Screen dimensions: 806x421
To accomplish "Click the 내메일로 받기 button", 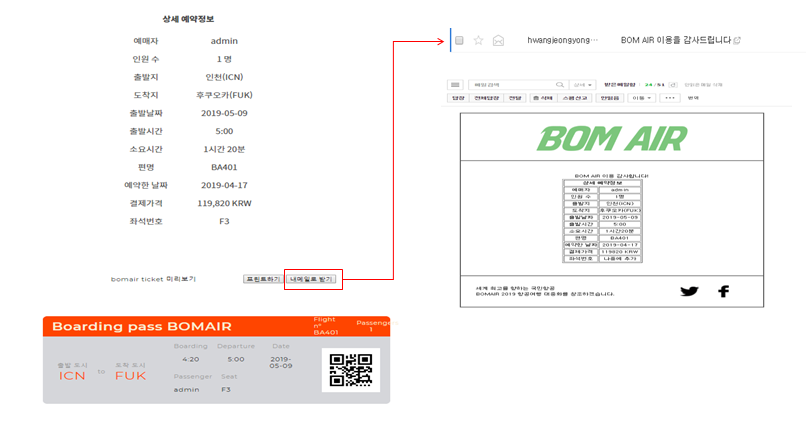I will point(311,279).
